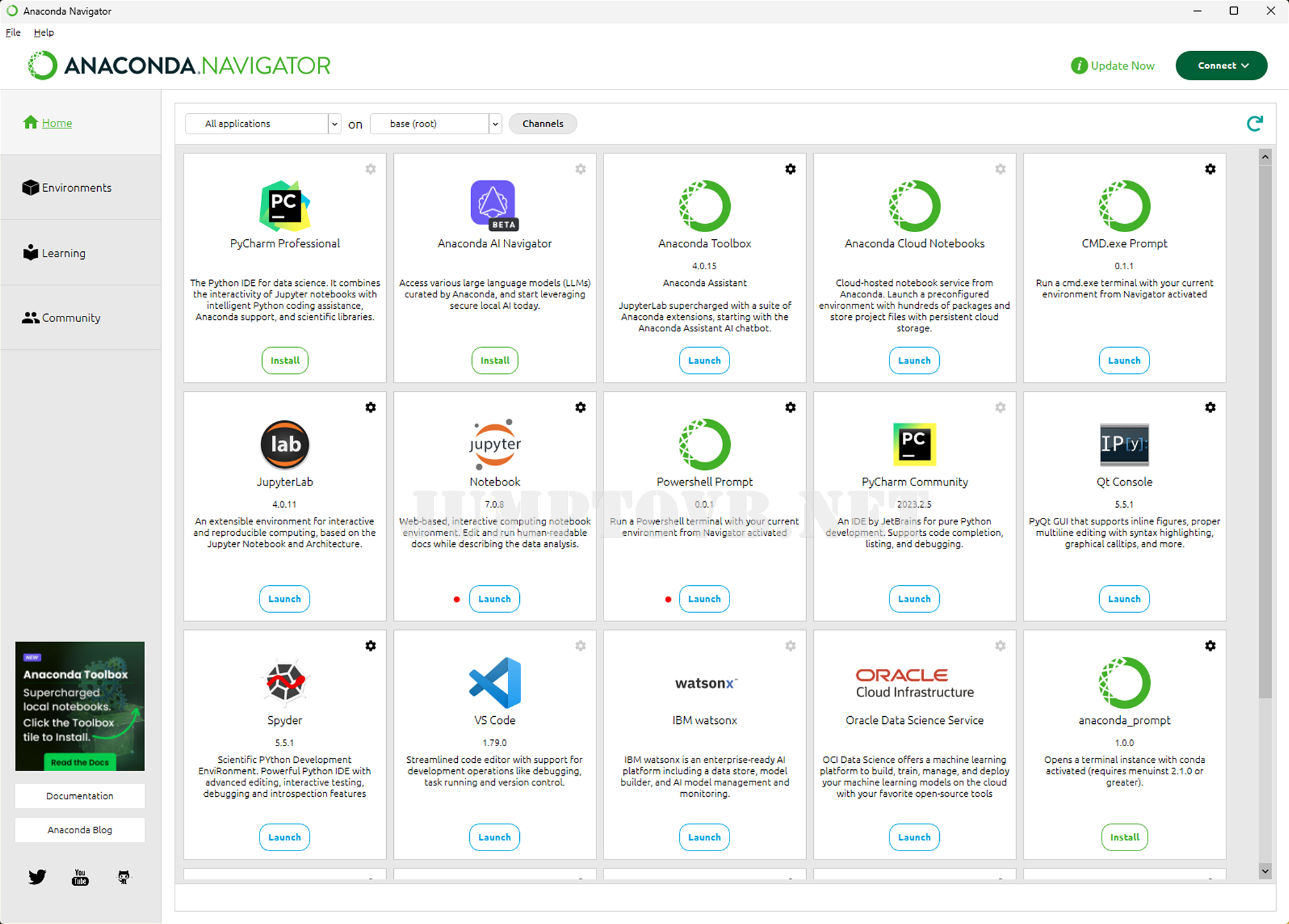The height and width of the screenshot is (924, 1289).
Task: Open gear menu on Qt Console tile
Action: tap(1210, 407)
